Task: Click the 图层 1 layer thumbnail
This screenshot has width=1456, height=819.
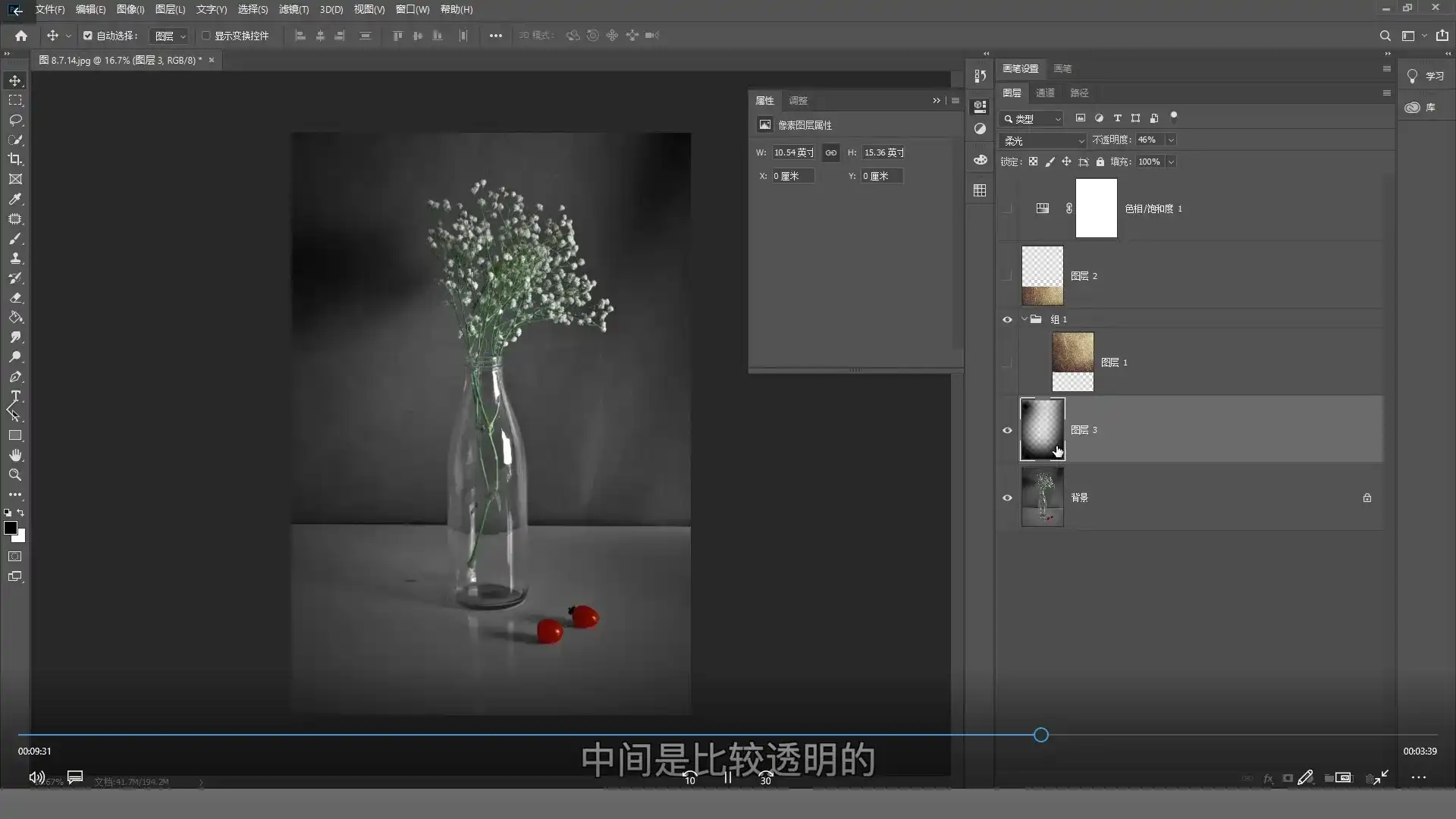Action: click(x=1073, y=362)
